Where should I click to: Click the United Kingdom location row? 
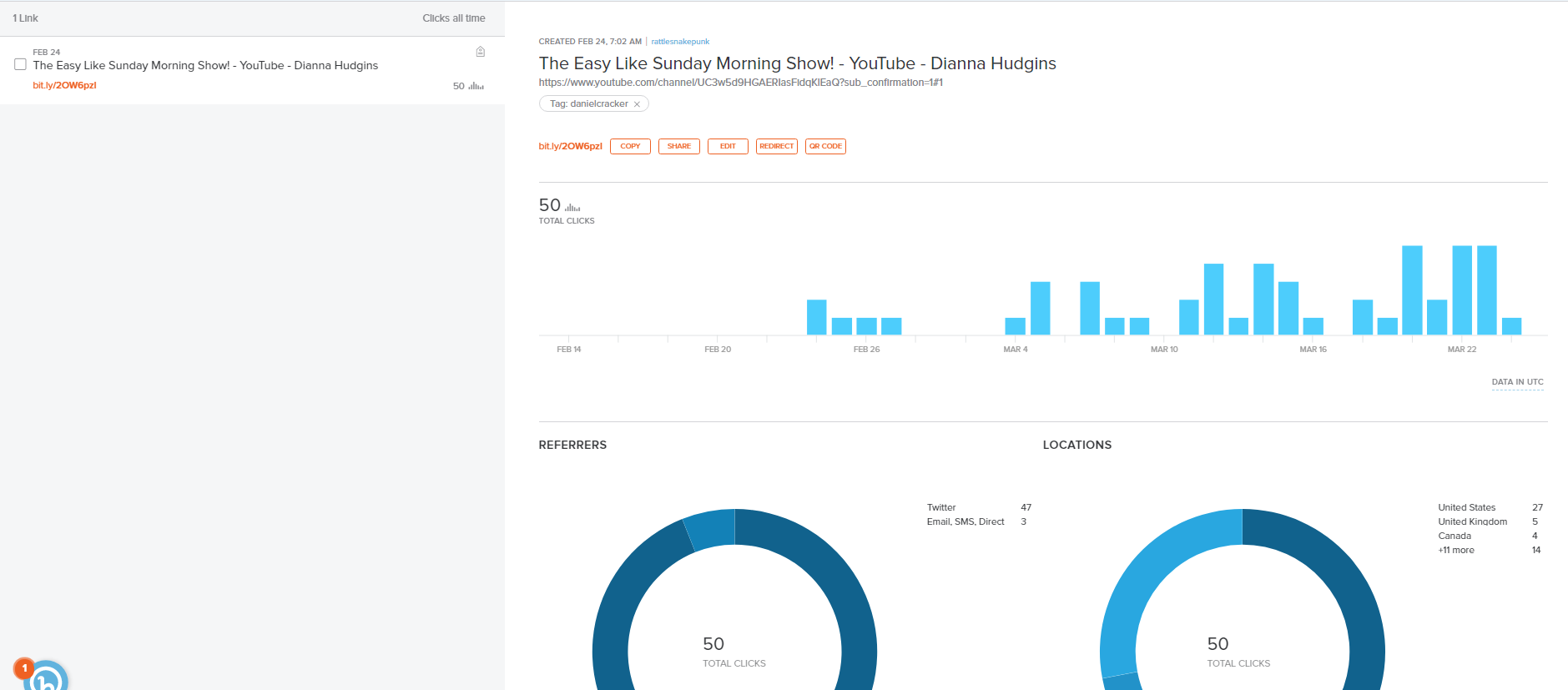click(1490, 521)
